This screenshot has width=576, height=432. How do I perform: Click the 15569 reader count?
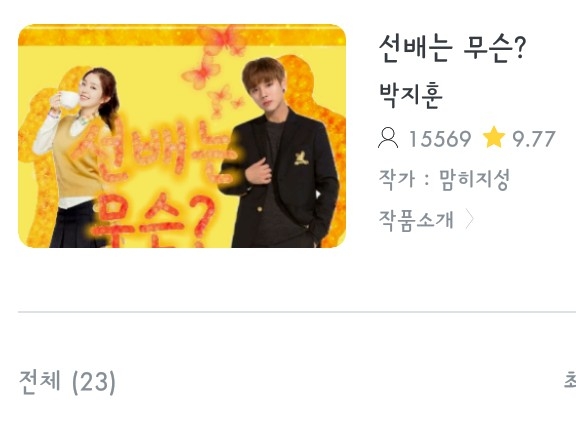[x=440, y=139]
